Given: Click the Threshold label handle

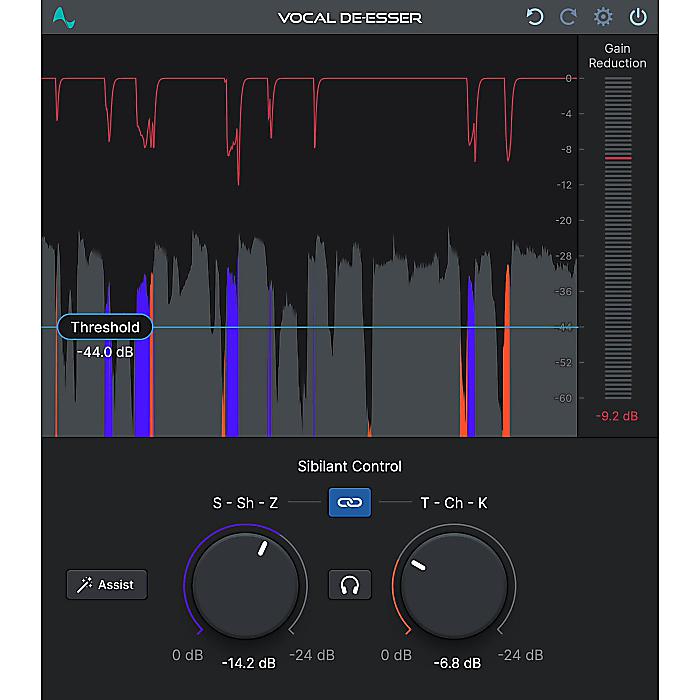Looking at the screenshot, I should coord(105,327).
